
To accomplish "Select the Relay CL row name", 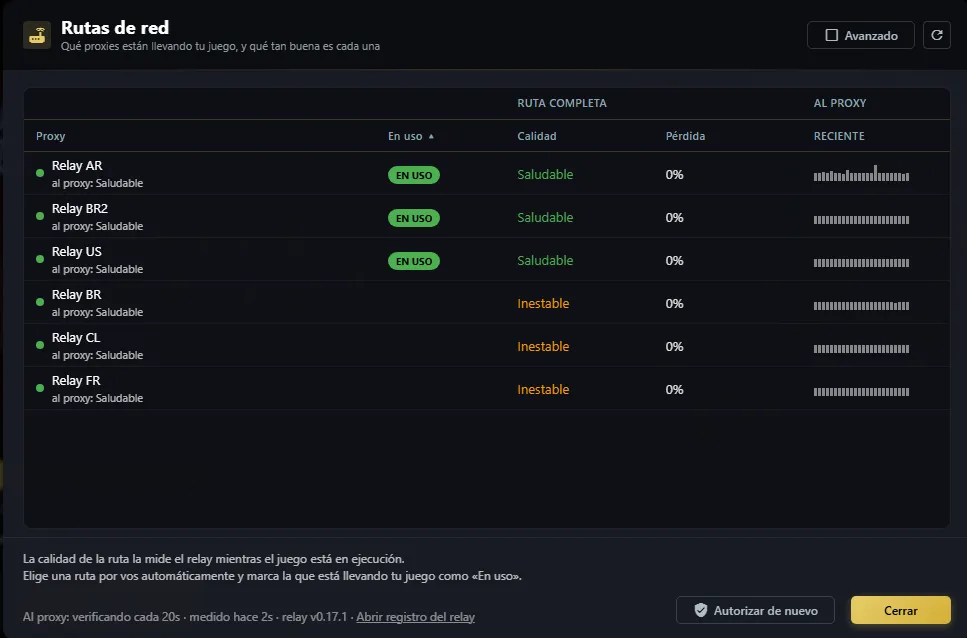I will point(76,338).
